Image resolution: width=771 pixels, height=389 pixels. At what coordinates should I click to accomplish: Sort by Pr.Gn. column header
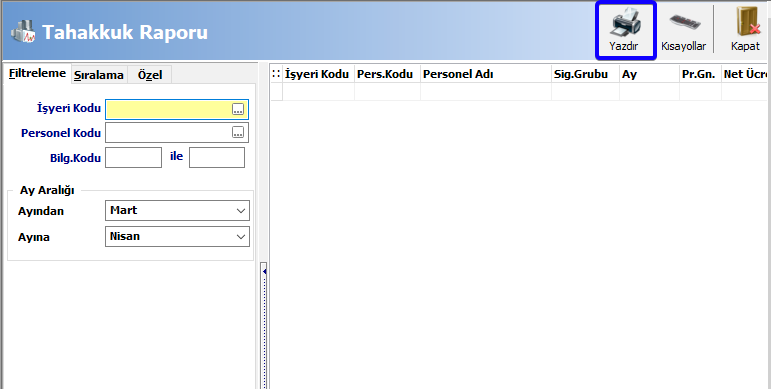(x=700, y=74)
